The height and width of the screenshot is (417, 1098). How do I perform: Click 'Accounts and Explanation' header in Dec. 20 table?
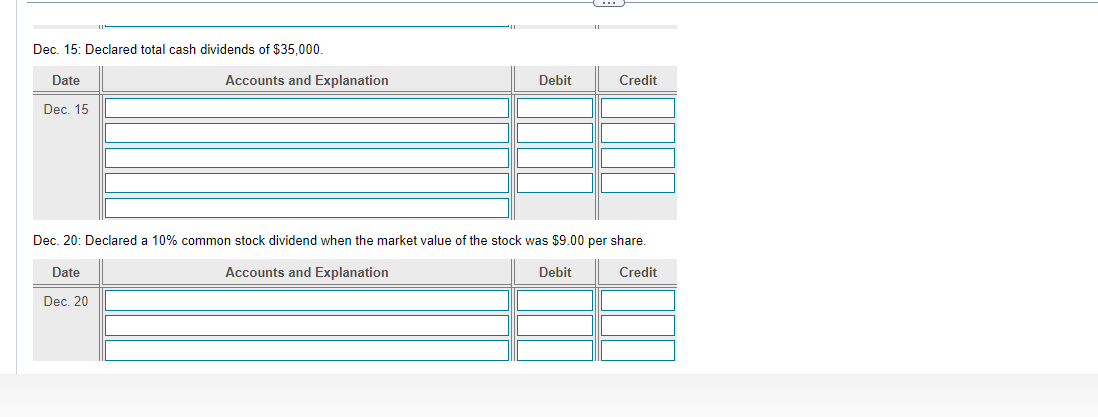pyautogui.click(x=307, y=273)
